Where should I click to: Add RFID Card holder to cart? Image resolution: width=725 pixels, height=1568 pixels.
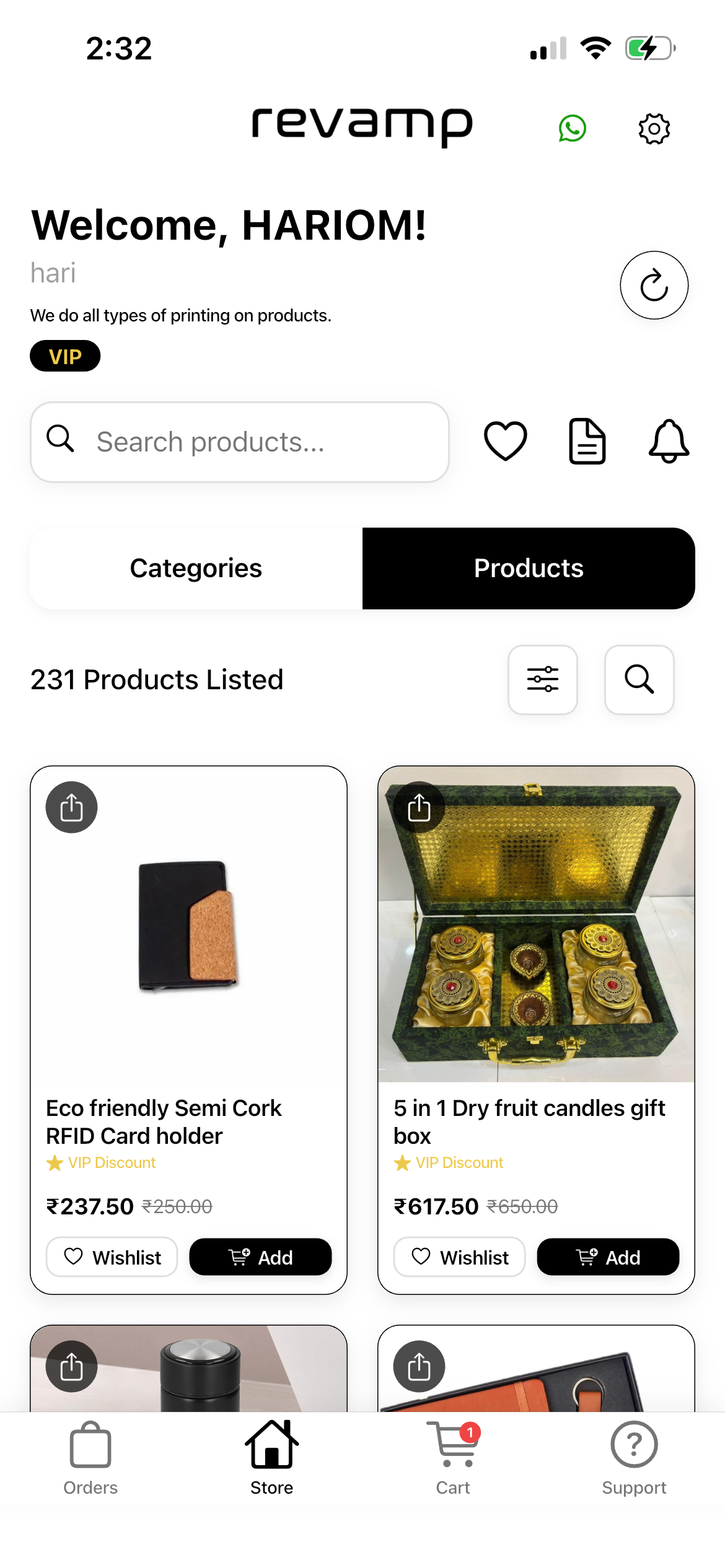tap(260, 1257)
